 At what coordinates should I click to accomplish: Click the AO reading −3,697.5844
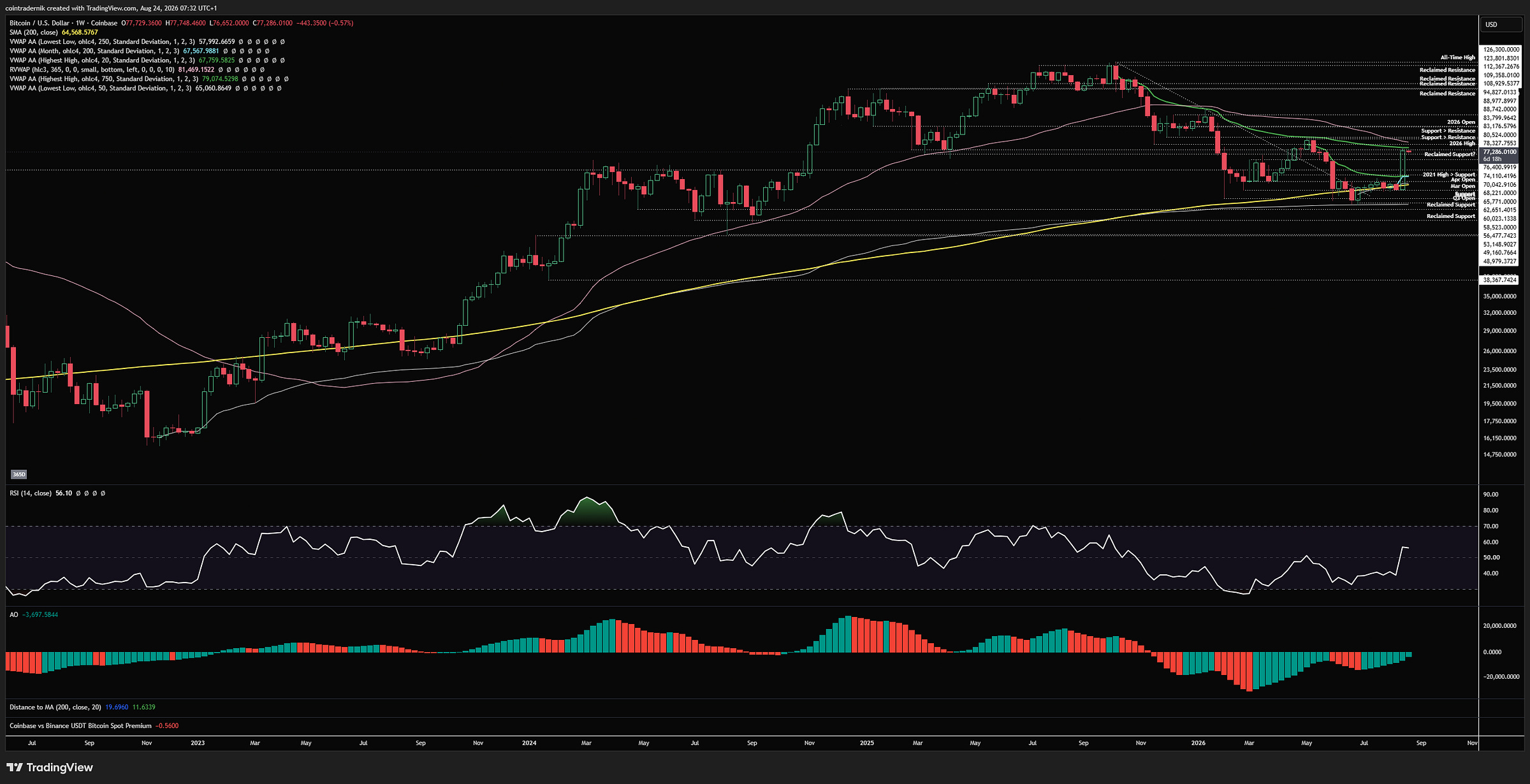(x=40, y=614)
